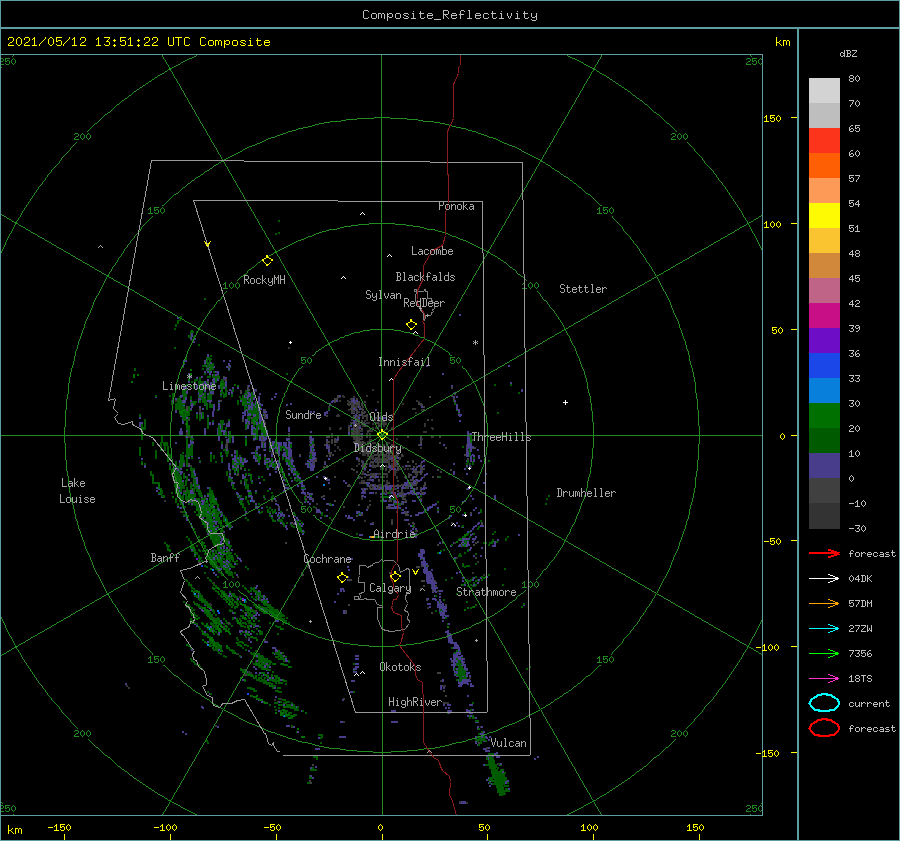This screenshot has width=900, height=841.
Task: Pick the red swatch below 65 dBZ
Action: click(x=824, y=140)
